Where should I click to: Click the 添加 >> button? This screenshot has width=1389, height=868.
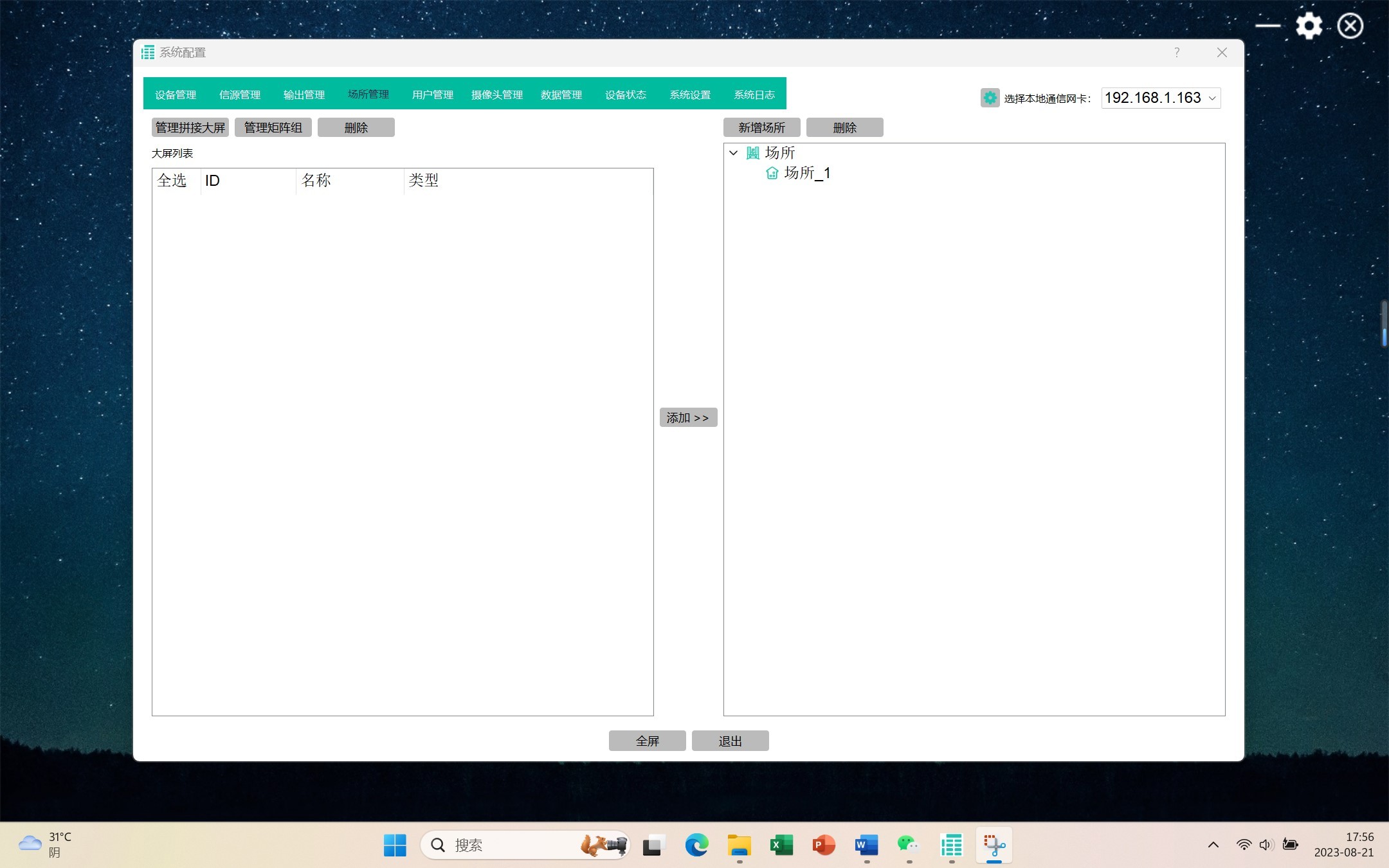coord(688,418)
